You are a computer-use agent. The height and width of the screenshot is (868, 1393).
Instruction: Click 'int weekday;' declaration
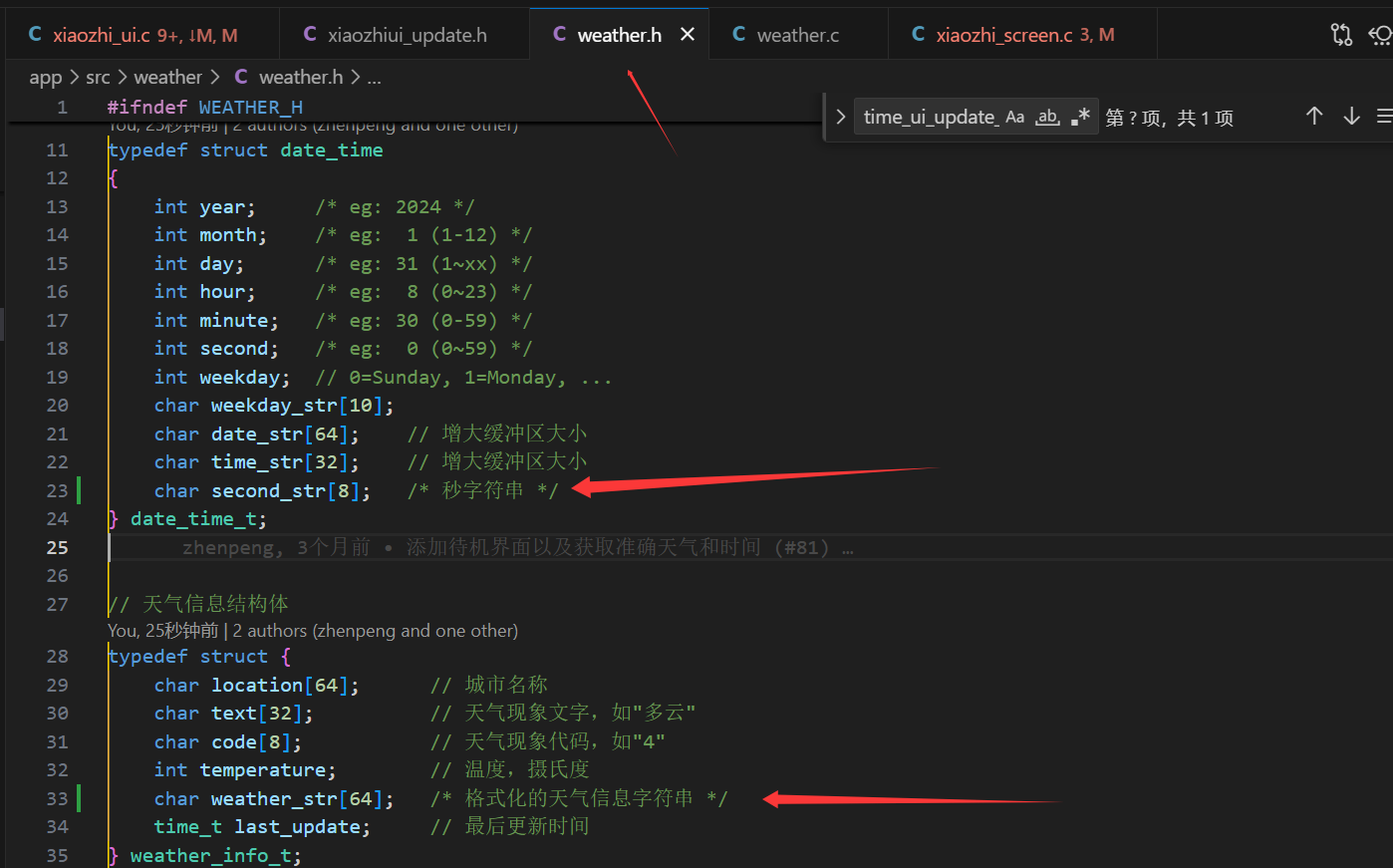tap(222, 378)
